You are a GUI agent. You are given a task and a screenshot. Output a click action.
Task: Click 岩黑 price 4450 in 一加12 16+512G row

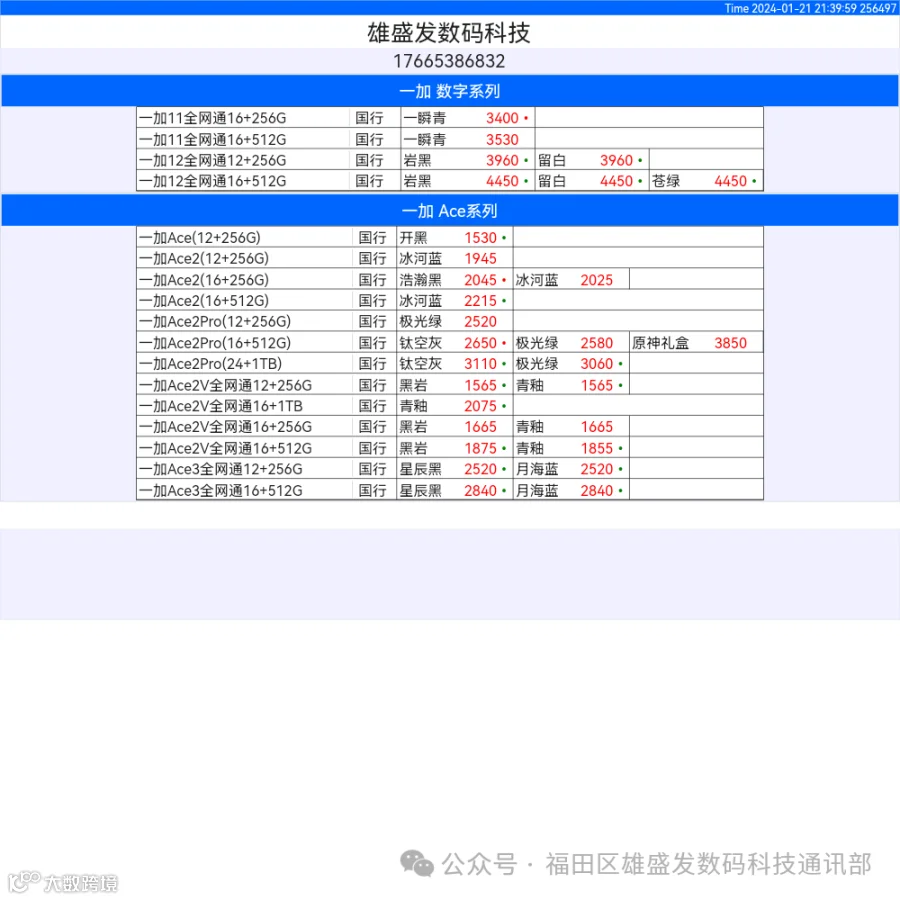coord(502,181)
